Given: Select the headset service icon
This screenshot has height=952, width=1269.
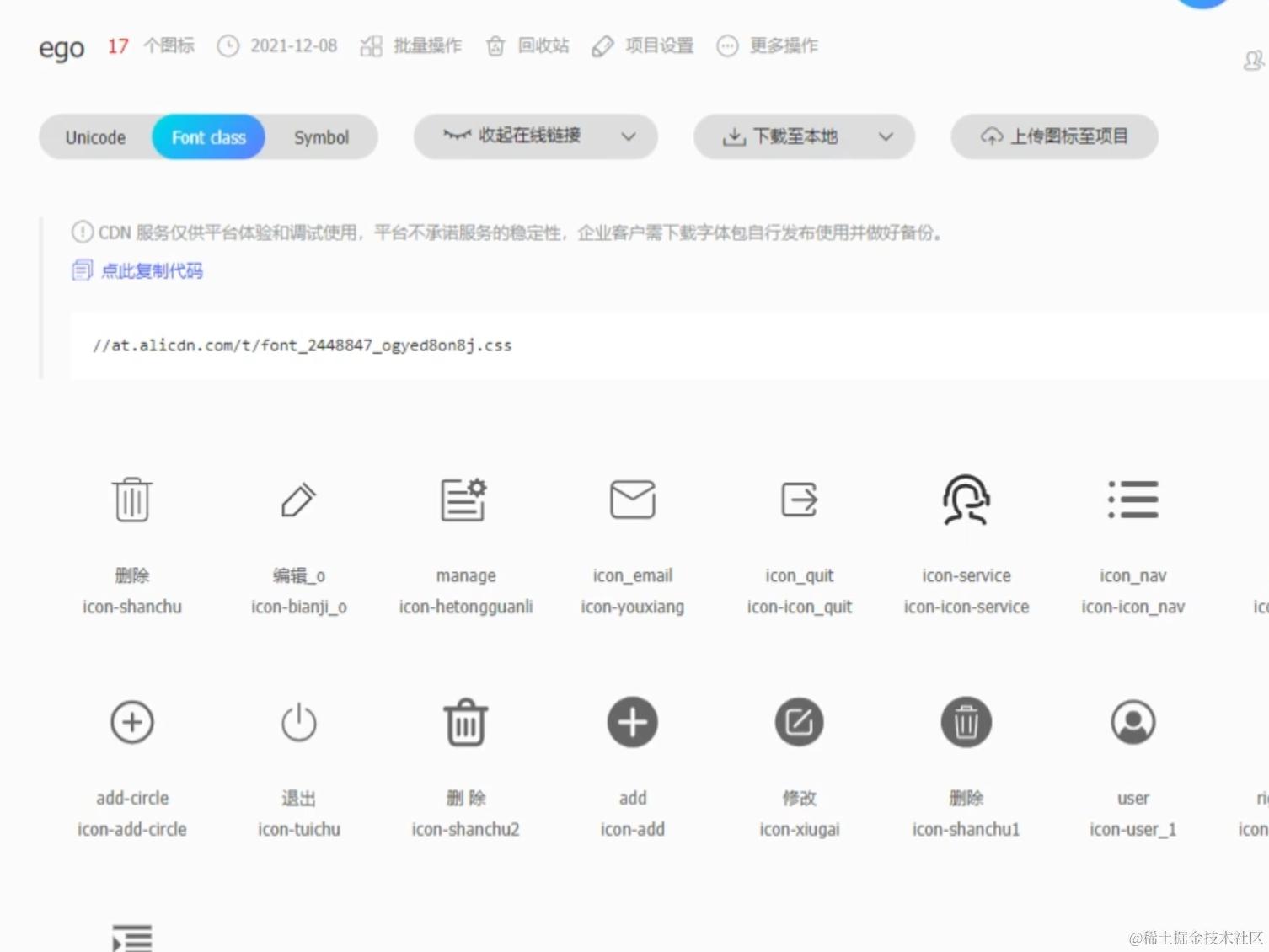Looking at the screenshot, I should 966,500.
